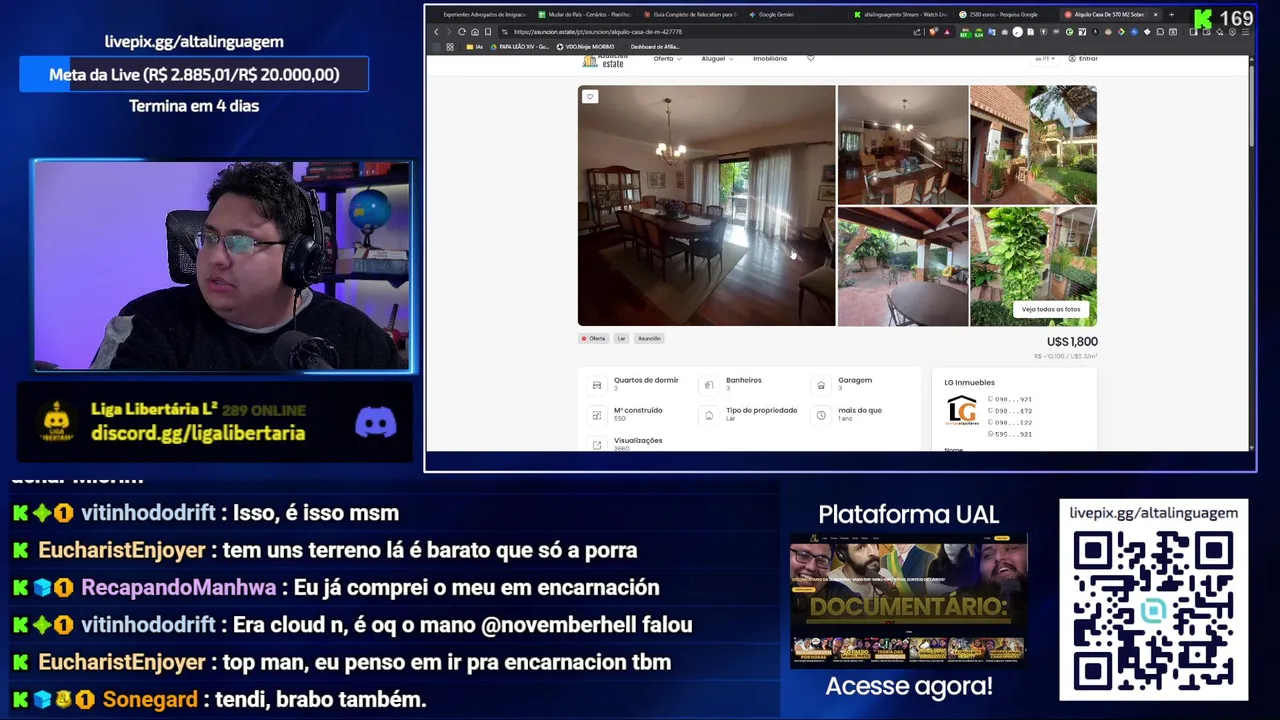Click the icon beside Visualizações
Image resolution: width=1280 pixels, height=720 pixels.
(x=597, y=445)
